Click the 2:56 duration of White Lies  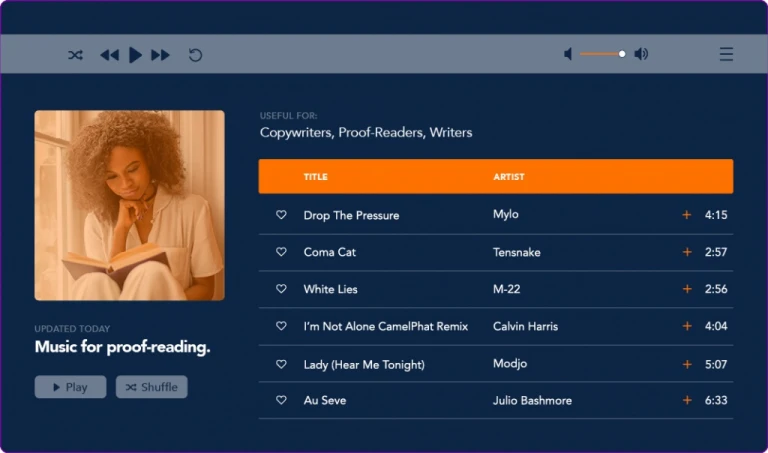tap(716, 289)
